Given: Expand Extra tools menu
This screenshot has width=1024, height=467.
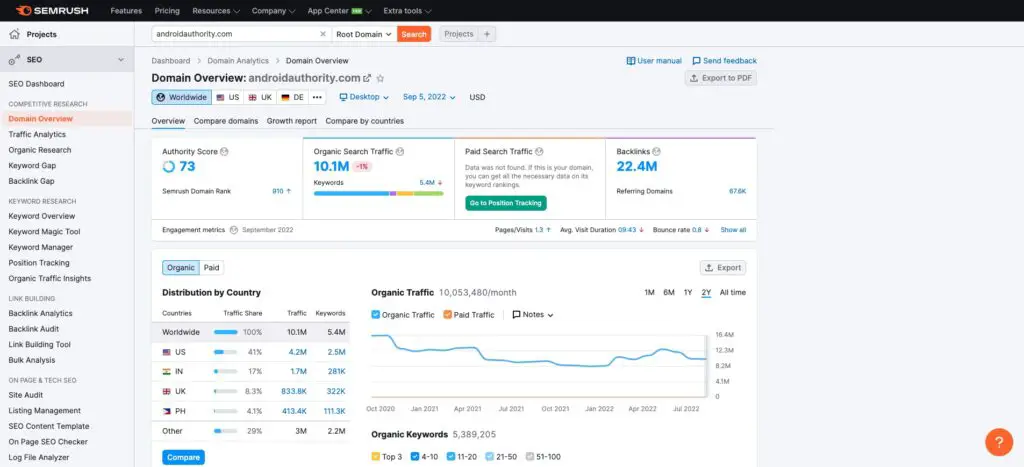Looking at the screenshot, I should click(408, 11).
